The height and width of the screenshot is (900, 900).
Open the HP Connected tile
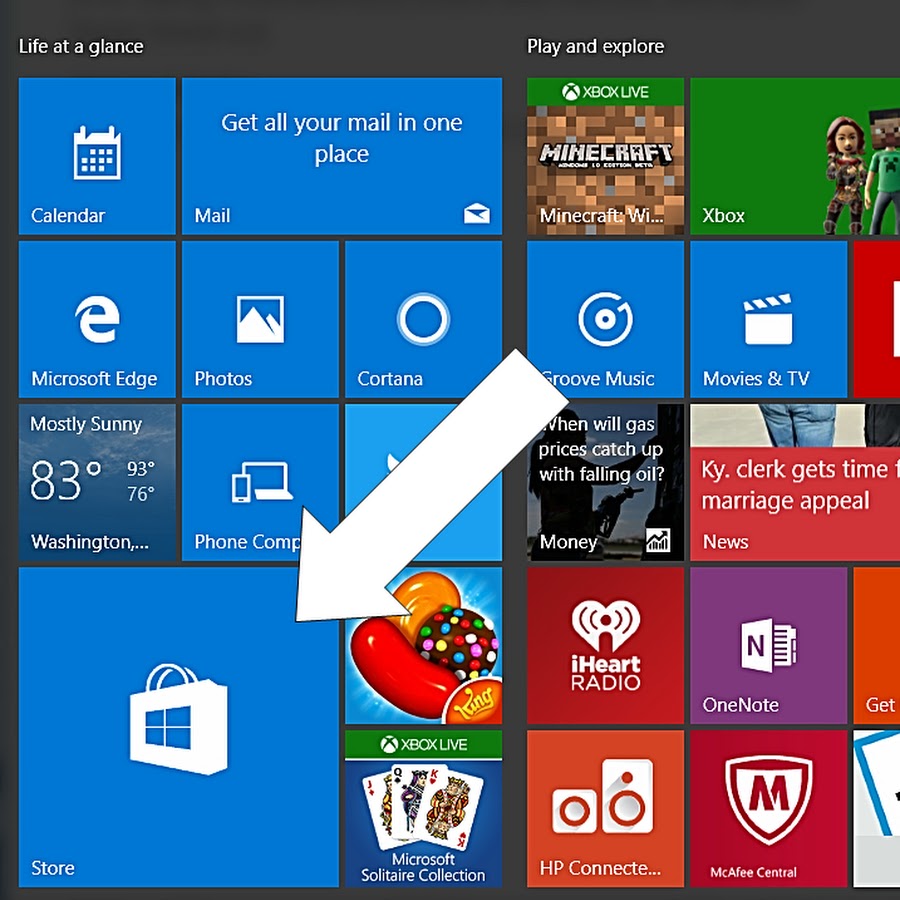[606, 809]
